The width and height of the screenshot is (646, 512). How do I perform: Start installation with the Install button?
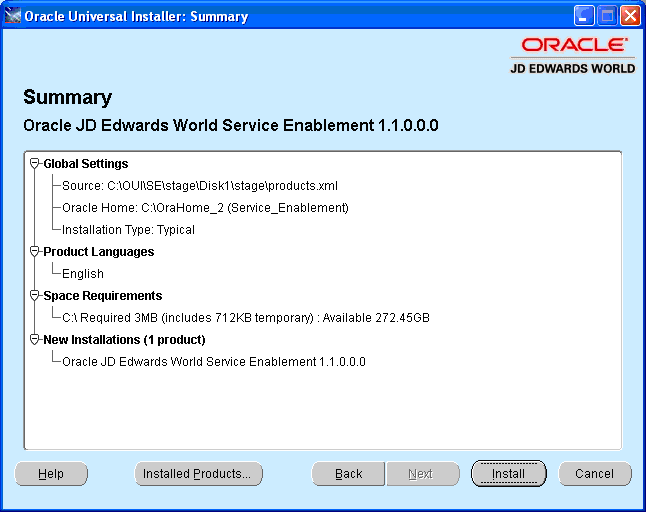click(508, 474)
